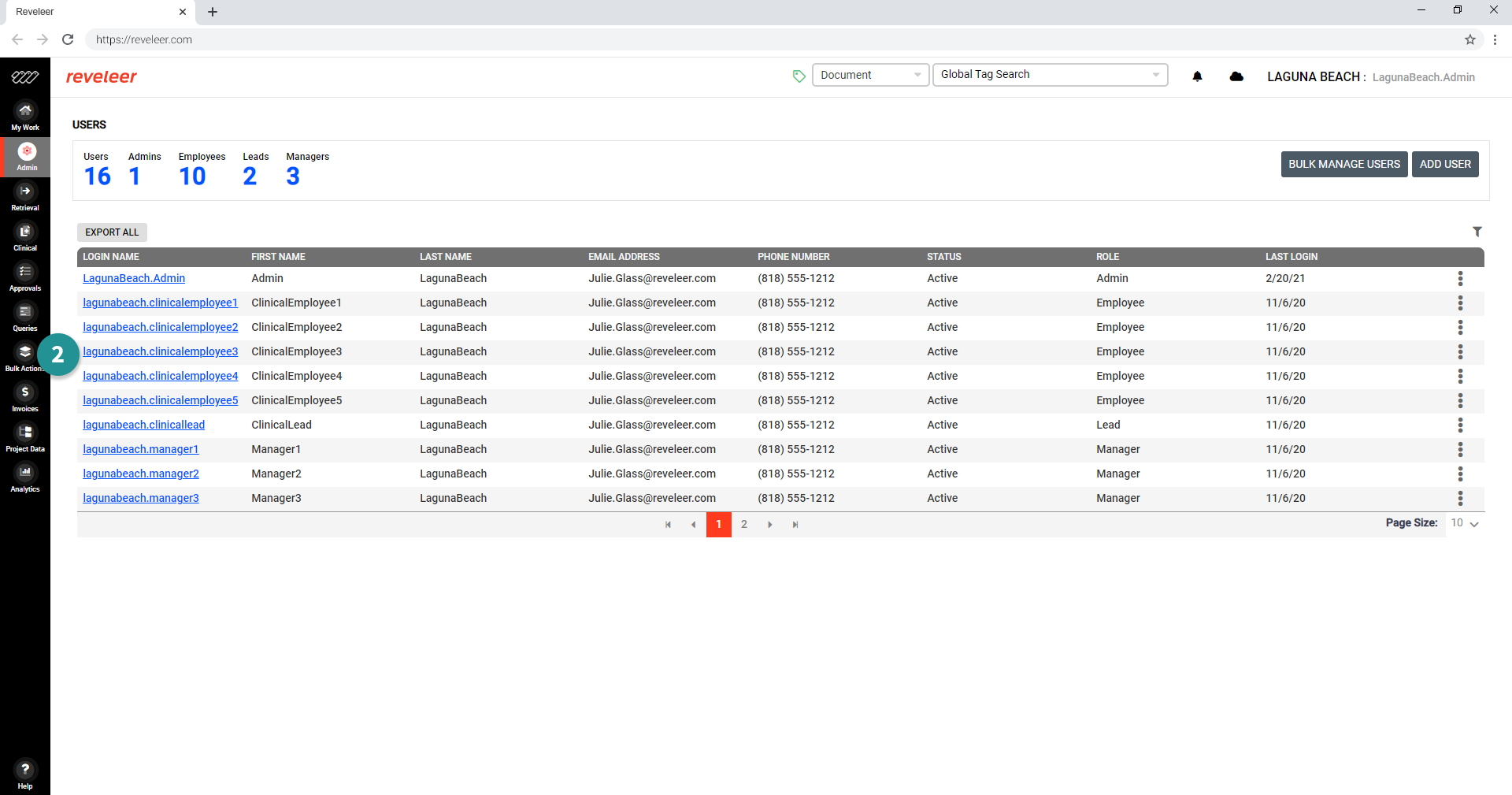1512x795 pixels.
Task: Open the table filter funnel icon
Action: (x=1477, y=232)
